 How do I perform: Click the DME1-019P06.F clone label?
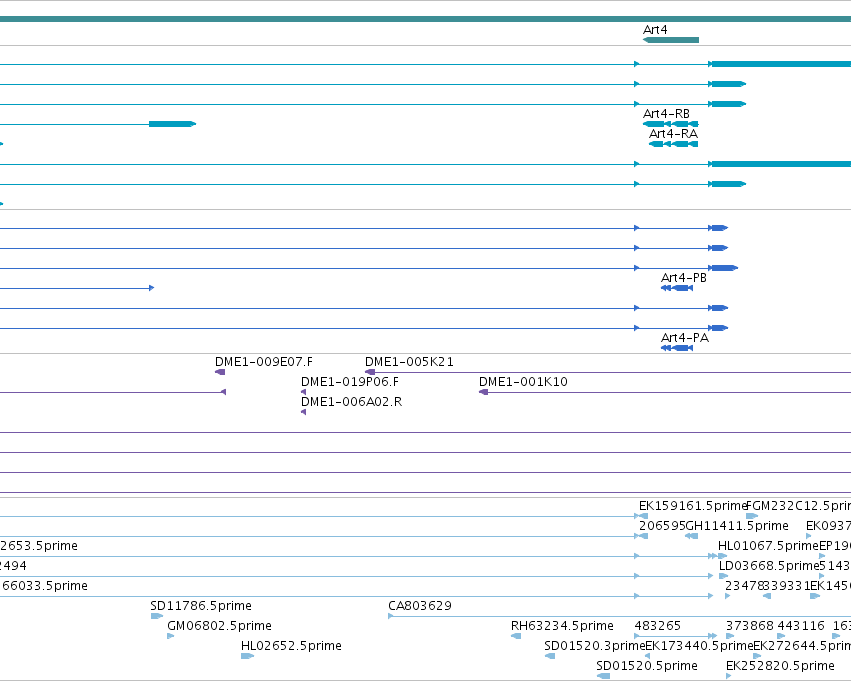[350, 382]
